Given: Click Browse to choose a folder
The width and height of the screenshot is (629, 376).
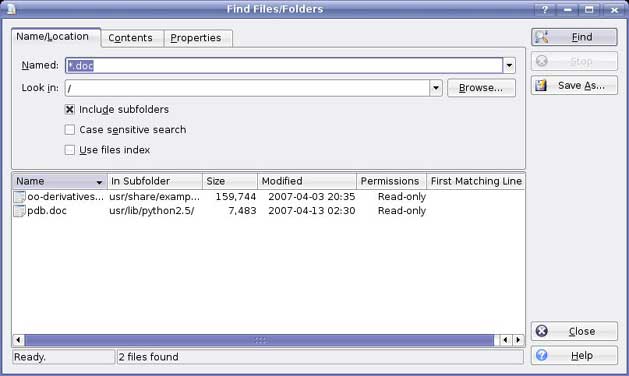Looking at the screenshot, I should coord(481,88).
